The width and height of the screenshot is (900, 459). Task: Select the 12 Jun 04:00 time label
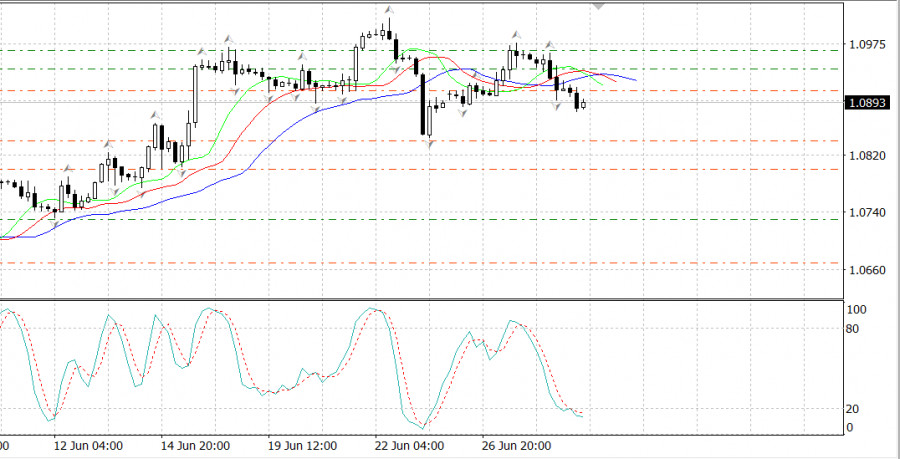[88, 445]
